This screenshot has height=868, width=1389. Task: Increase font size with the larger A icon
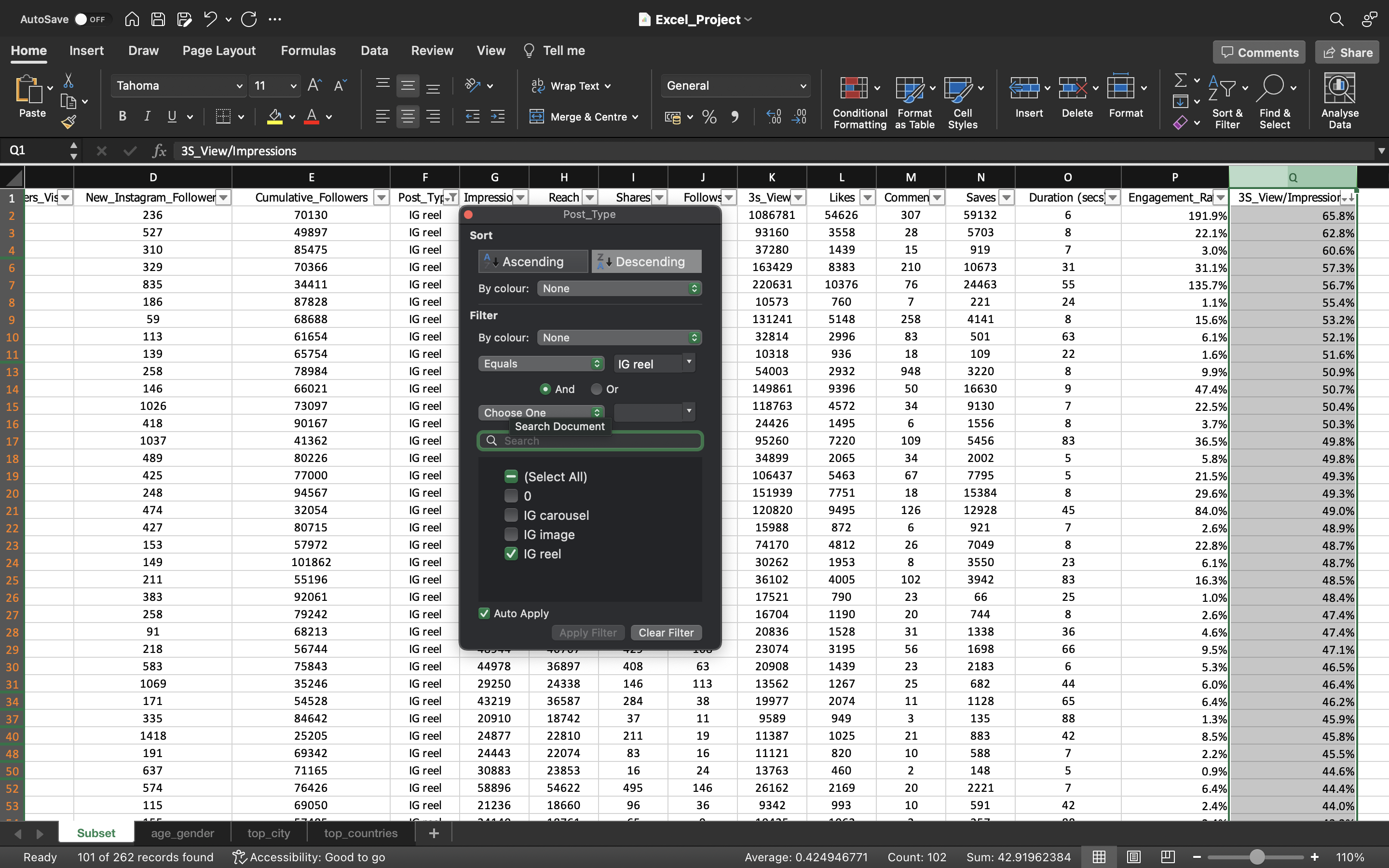(314, 85)
